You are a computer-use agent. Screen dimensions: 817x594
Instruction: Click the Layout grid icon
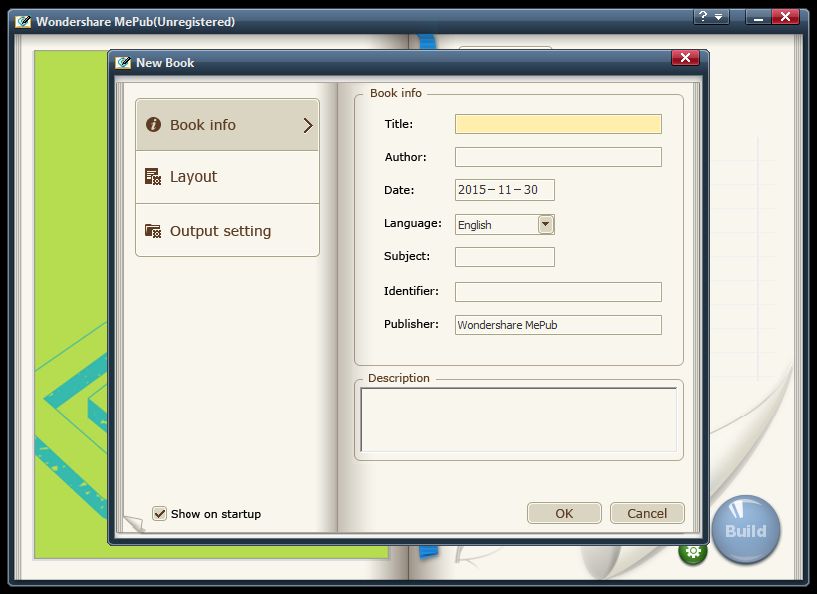(x=153, y=177)
